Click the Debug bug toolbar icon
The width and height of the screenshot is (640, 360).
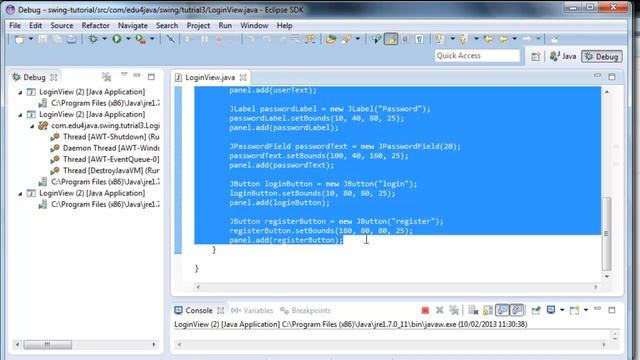pos(93,39)
